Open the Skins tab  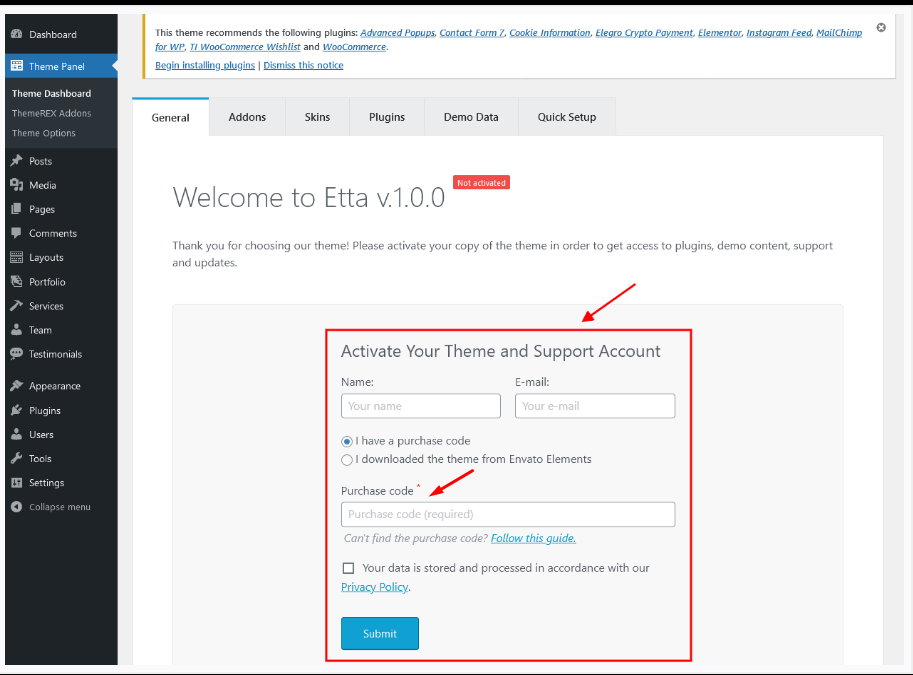click(x=317, y=117)
